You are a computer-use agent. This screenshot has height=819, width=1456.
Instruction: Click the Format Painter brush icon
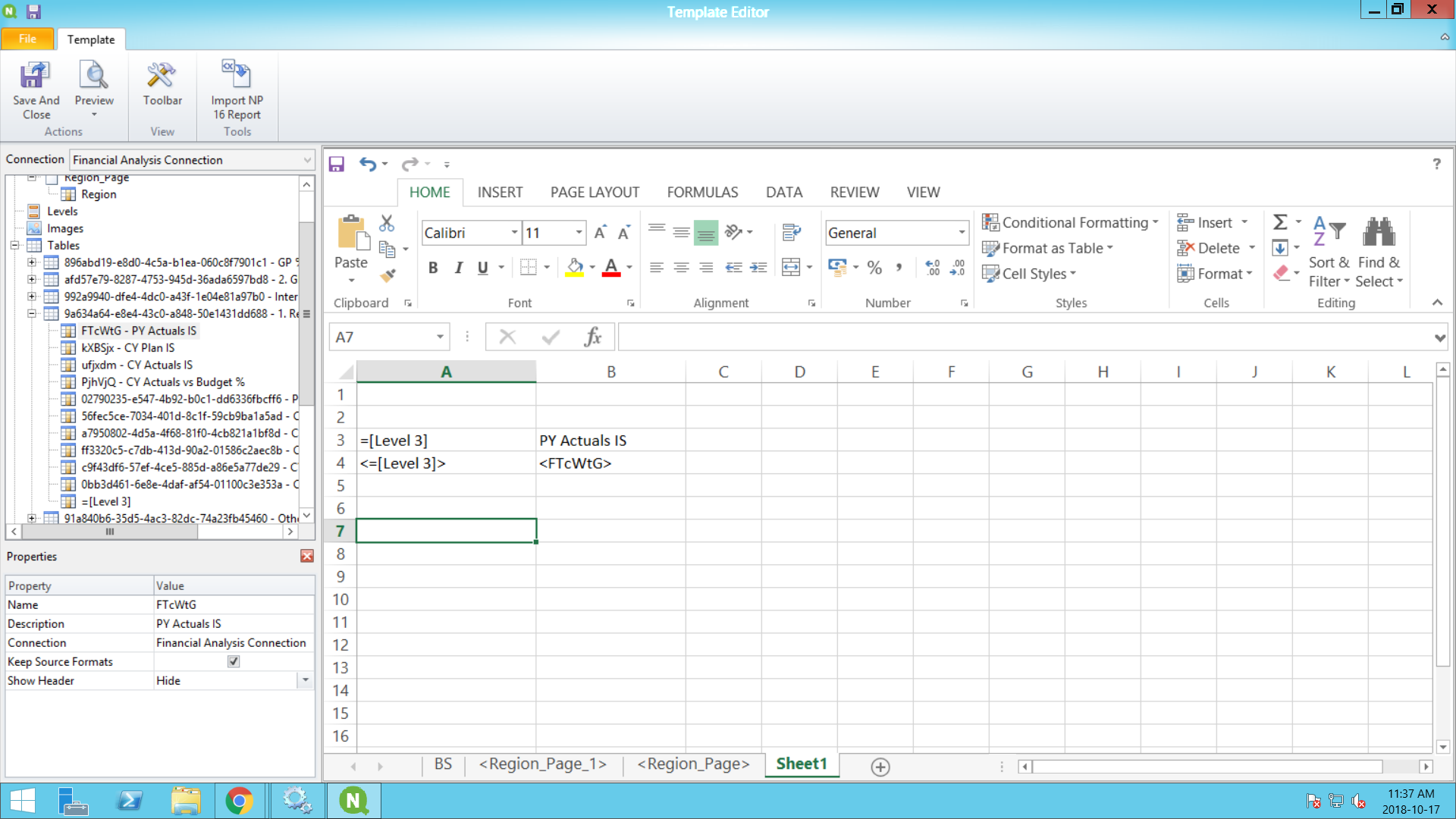pos(388,276)
